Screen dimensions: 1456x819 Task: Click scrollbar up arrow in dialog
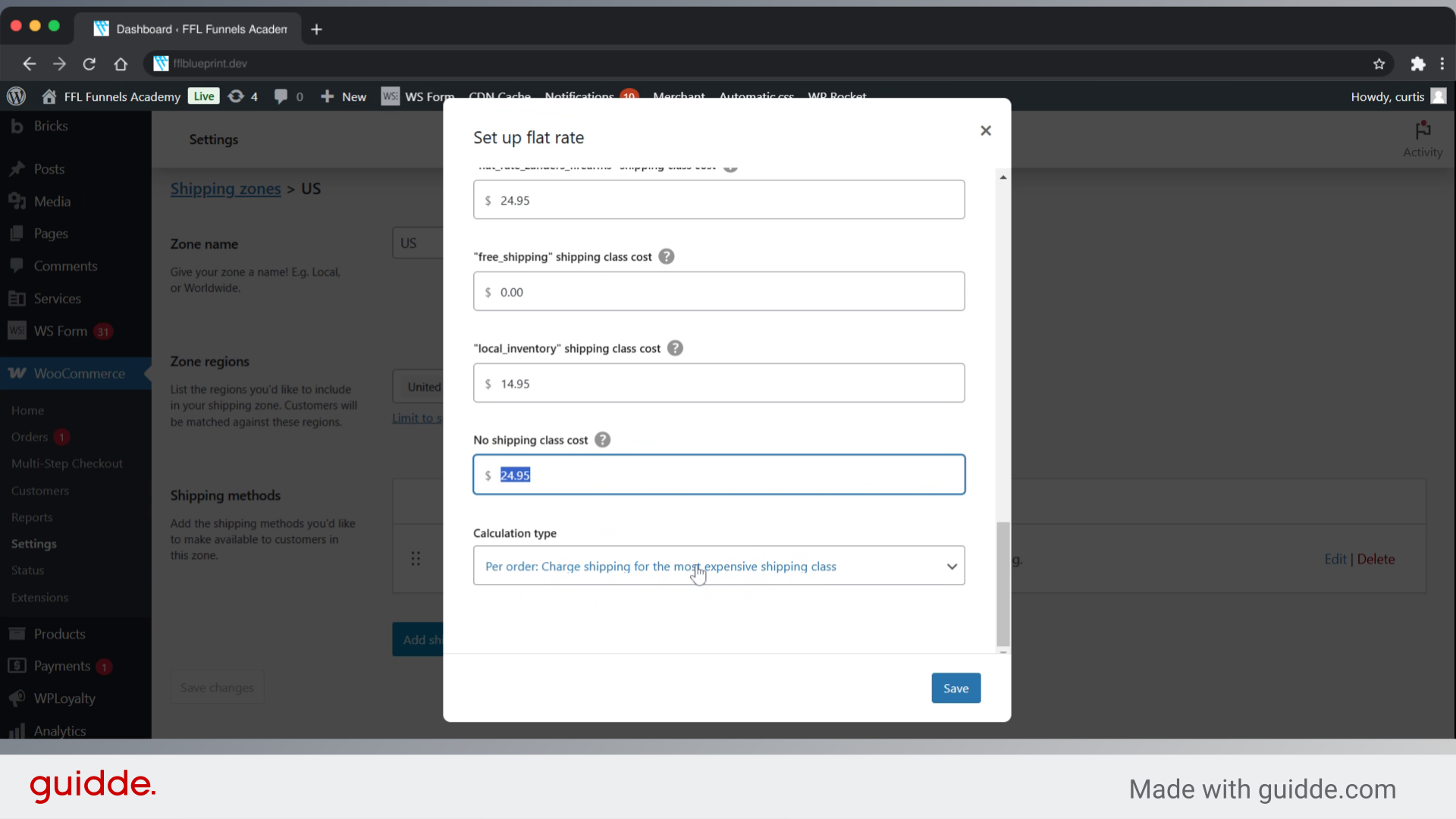point(1003,177)
